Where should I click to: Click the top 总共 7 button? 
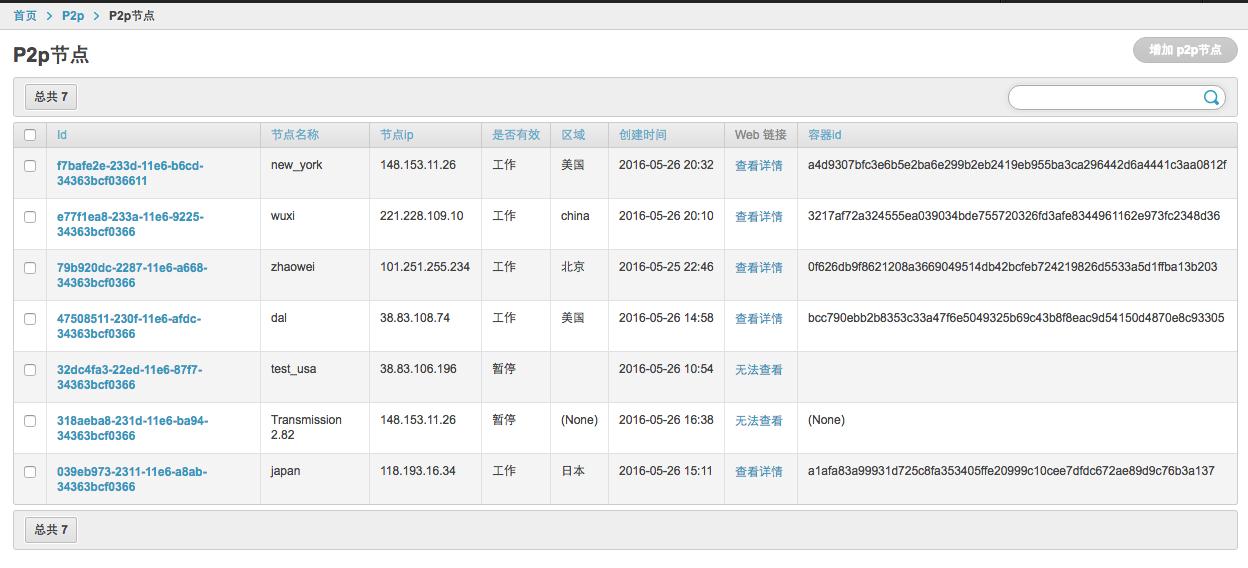point(51,97)
